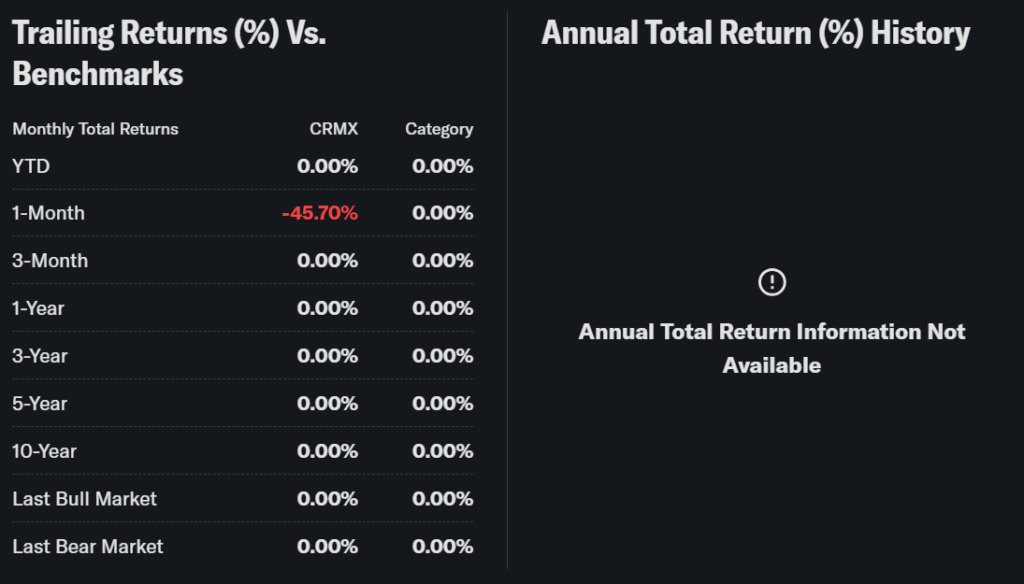This screenshot has width=1024, height=584.
Task: Click the exclamation alert icon
Action: tap(772, 282)
